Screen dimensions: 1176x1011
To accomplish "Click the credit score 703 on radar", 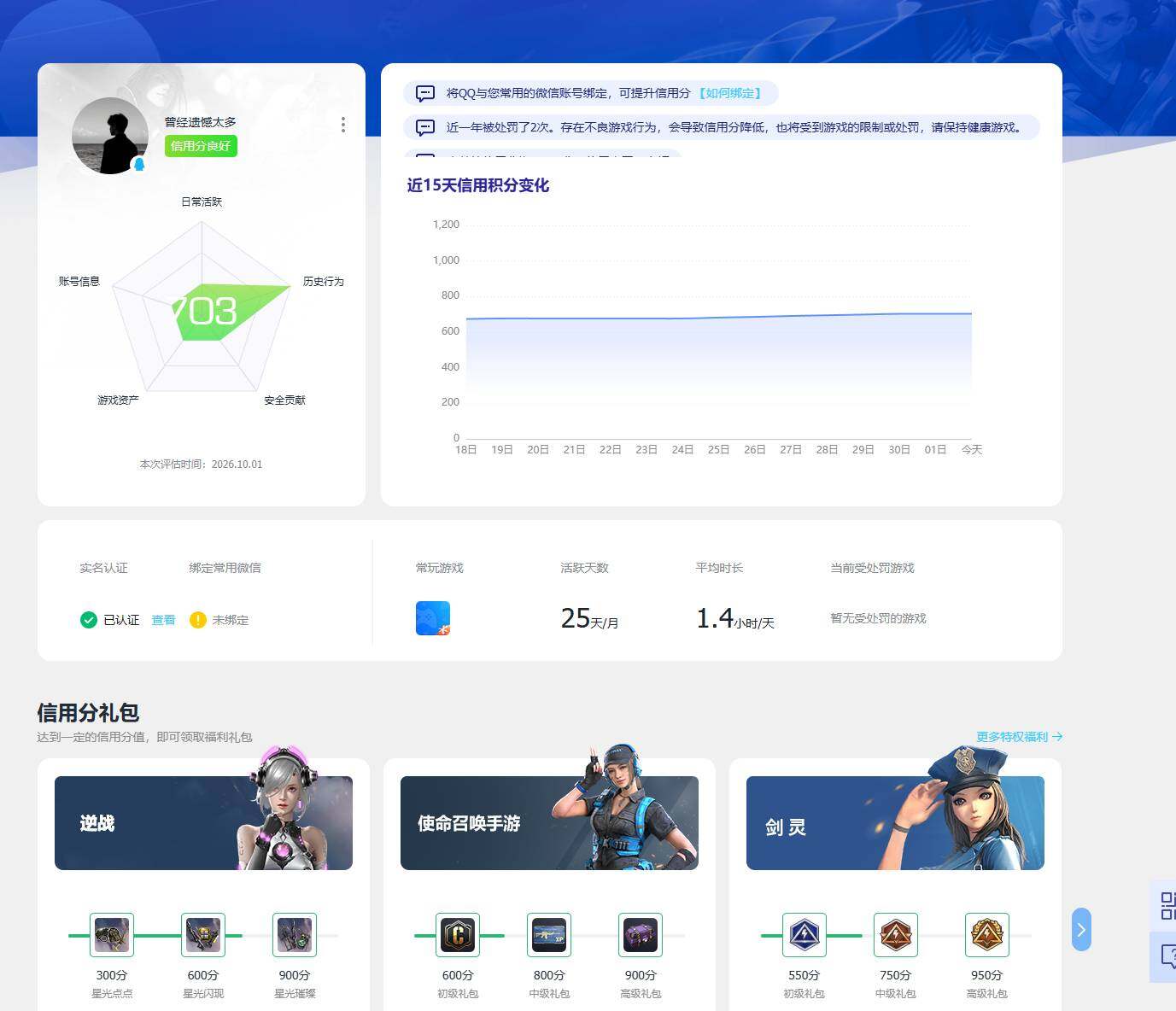I will tap(205, 311).
